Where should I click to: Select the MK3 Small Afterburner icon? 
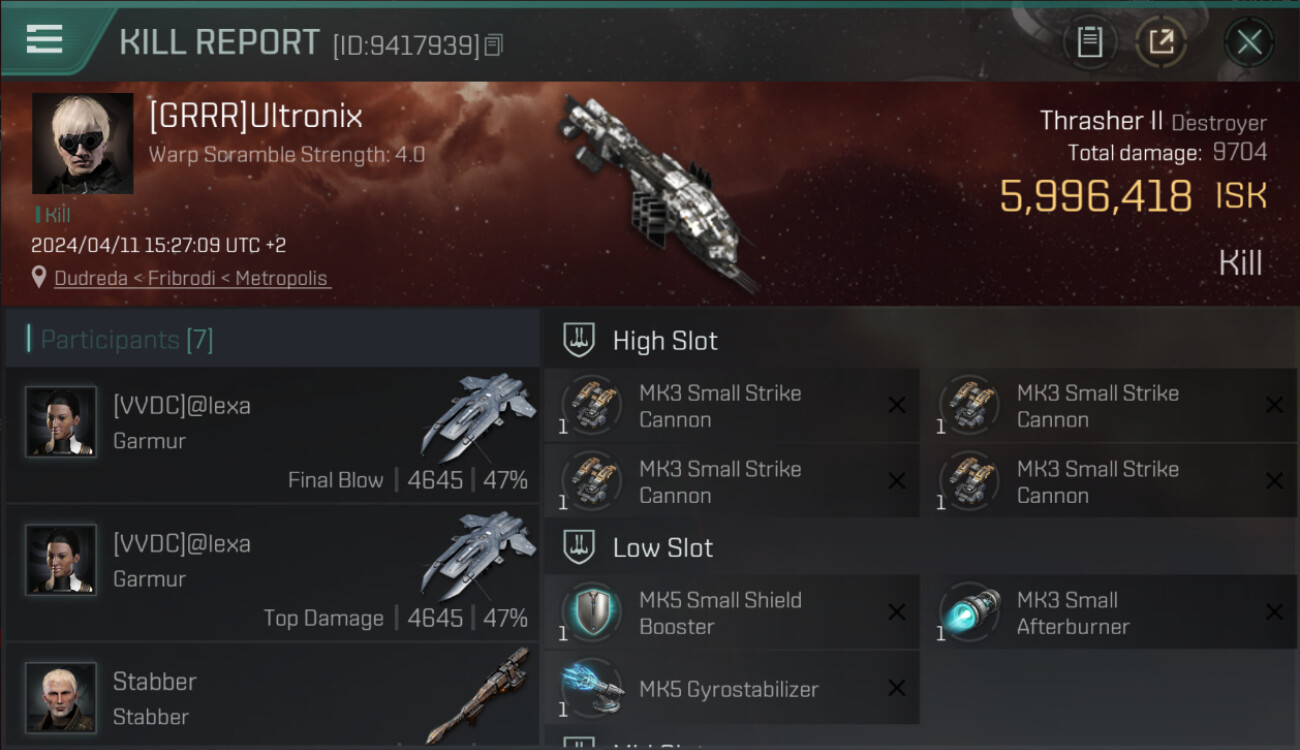pyautogui.click(x=969, y=612)
